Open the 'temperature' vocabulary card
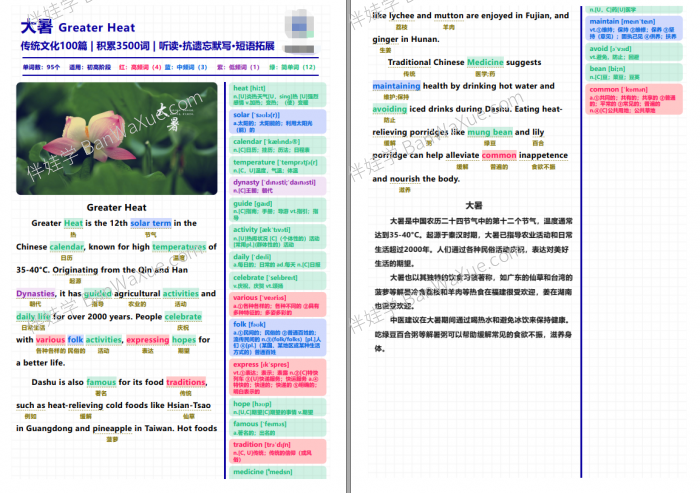The image size is (700, 493). click(x=277, y=165)
